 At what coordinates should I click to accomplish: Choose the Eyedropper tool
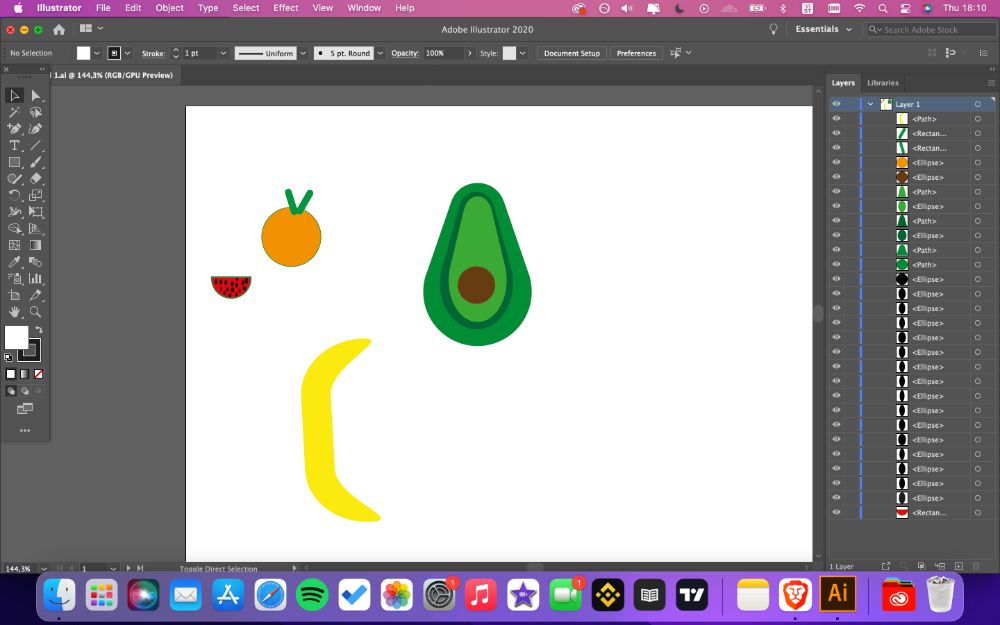coord(14,262)
